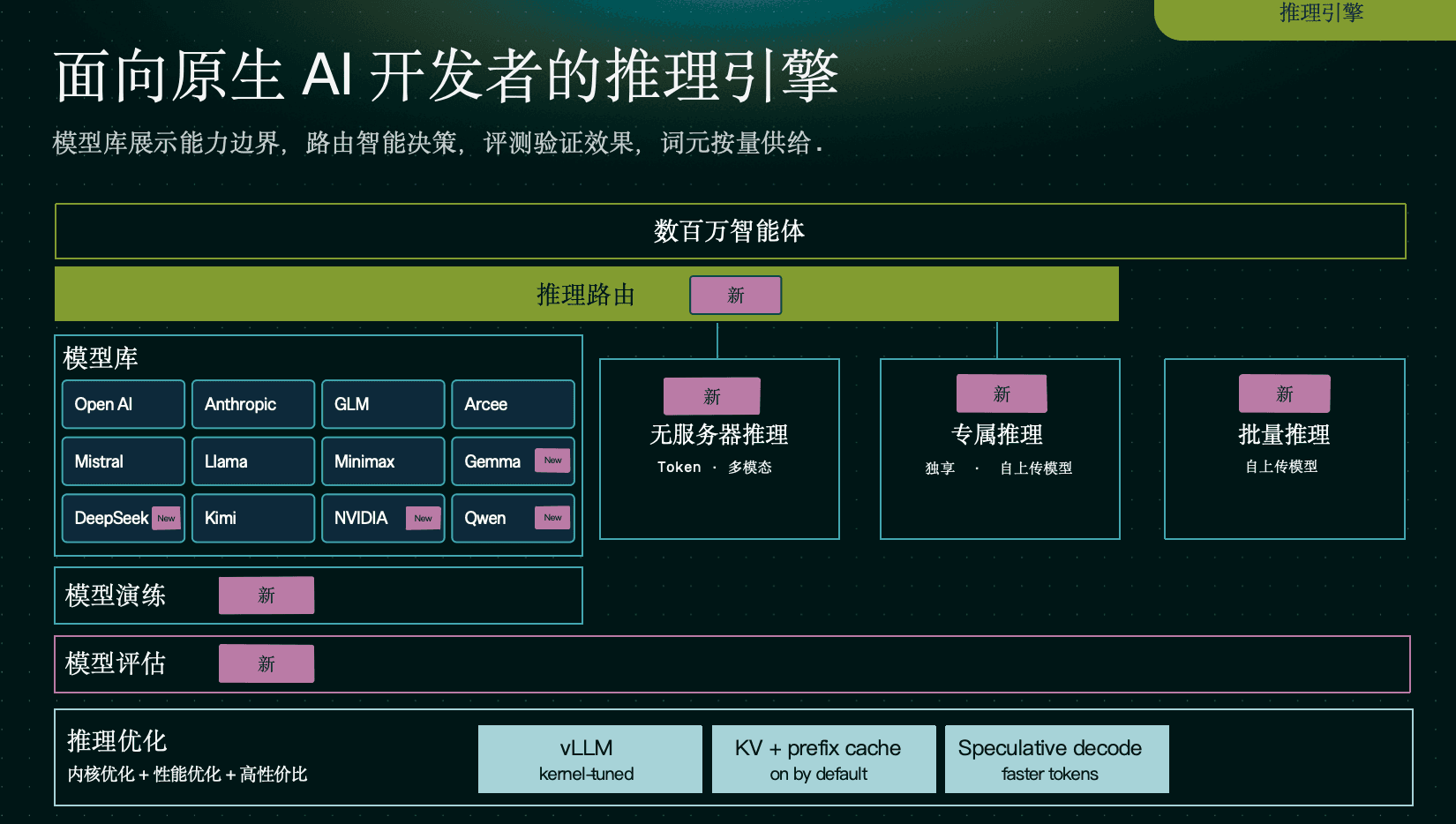Click the 模型评估 label
This screenshot has width=1456, height=824.
116,663
